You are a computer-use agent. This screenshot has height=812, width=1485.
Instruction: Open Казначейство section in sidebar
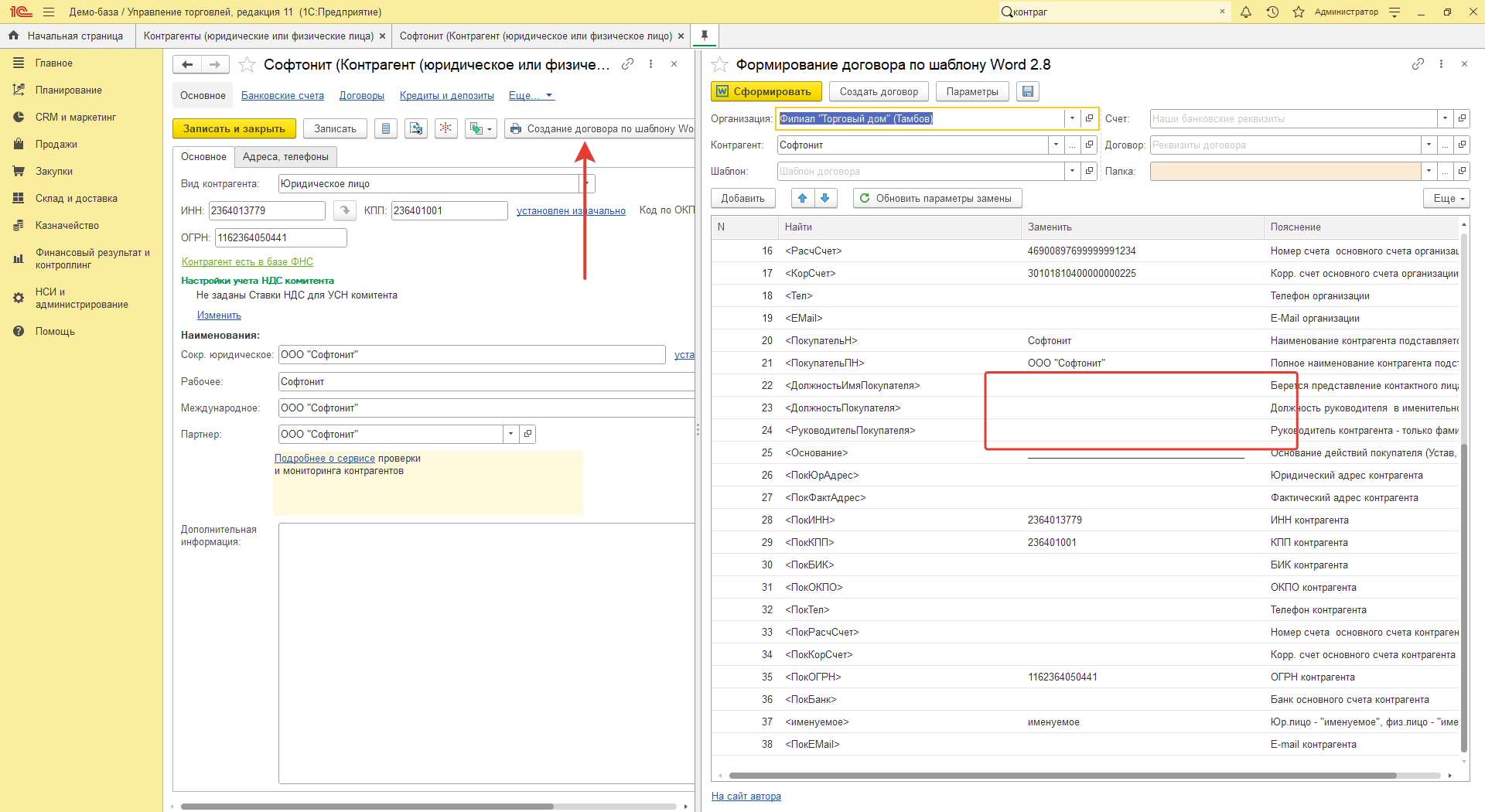(67, 225)
